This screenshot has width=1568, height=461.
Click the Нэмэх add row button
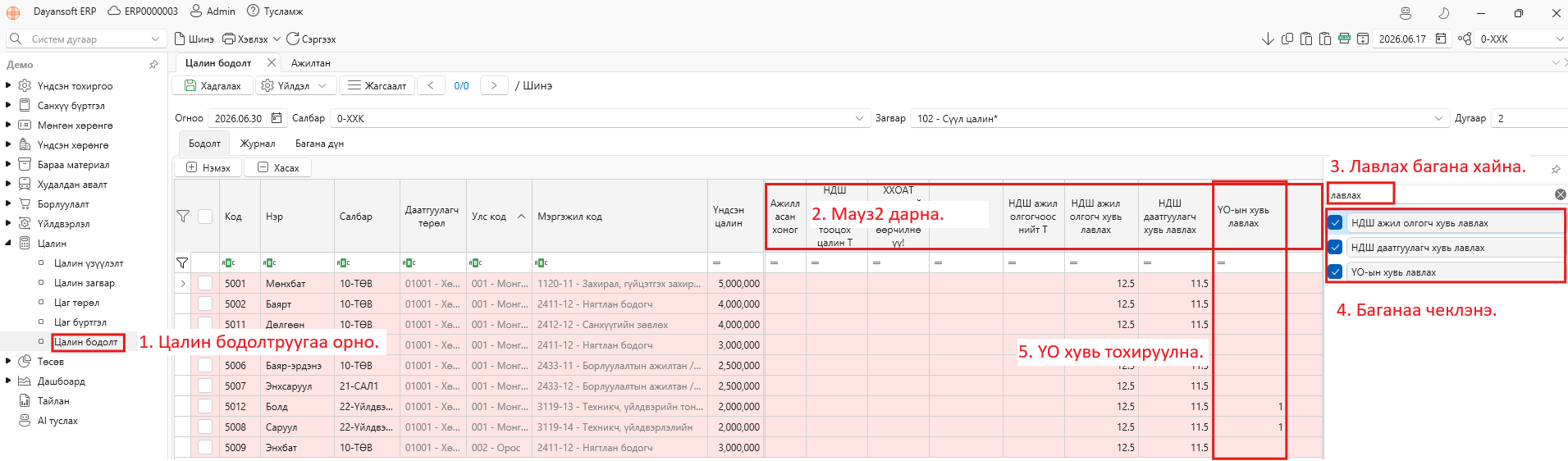click(x=208, y=167)
